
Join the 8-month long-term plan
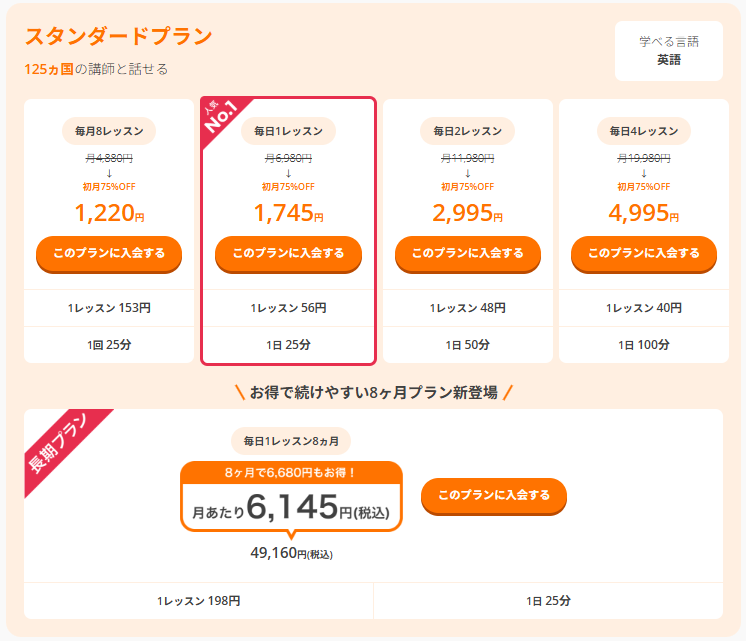(494, 495)
